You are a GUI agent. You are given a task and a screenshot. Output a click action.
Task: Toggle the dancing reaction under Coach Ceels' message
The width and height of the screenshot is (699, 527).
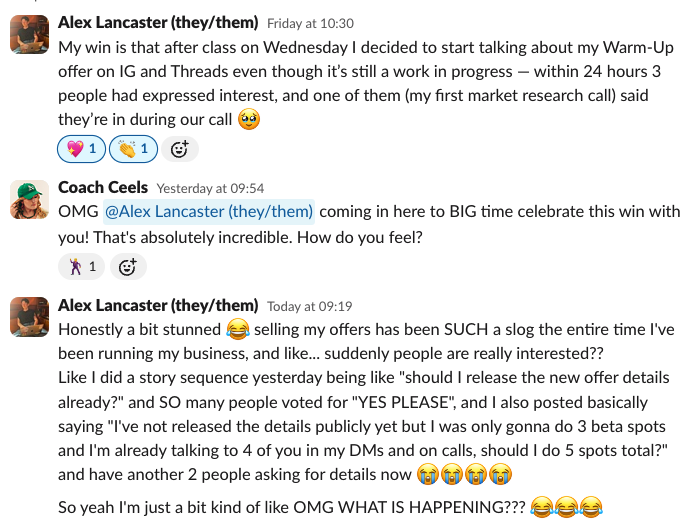pyautogui.click(x=82, y=266)
